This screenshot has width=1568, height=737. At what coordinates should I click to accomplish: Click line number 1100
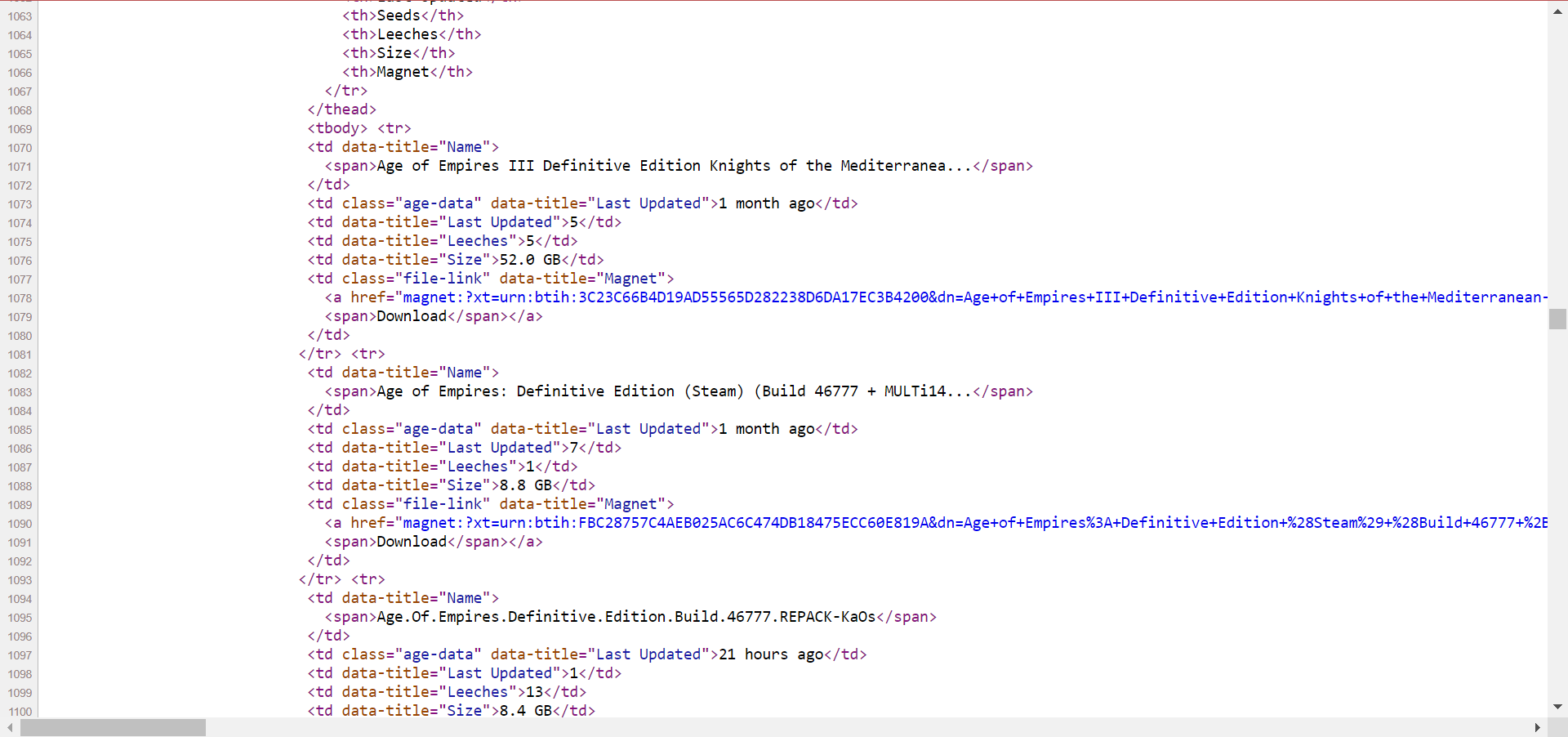tap(20, 712)
